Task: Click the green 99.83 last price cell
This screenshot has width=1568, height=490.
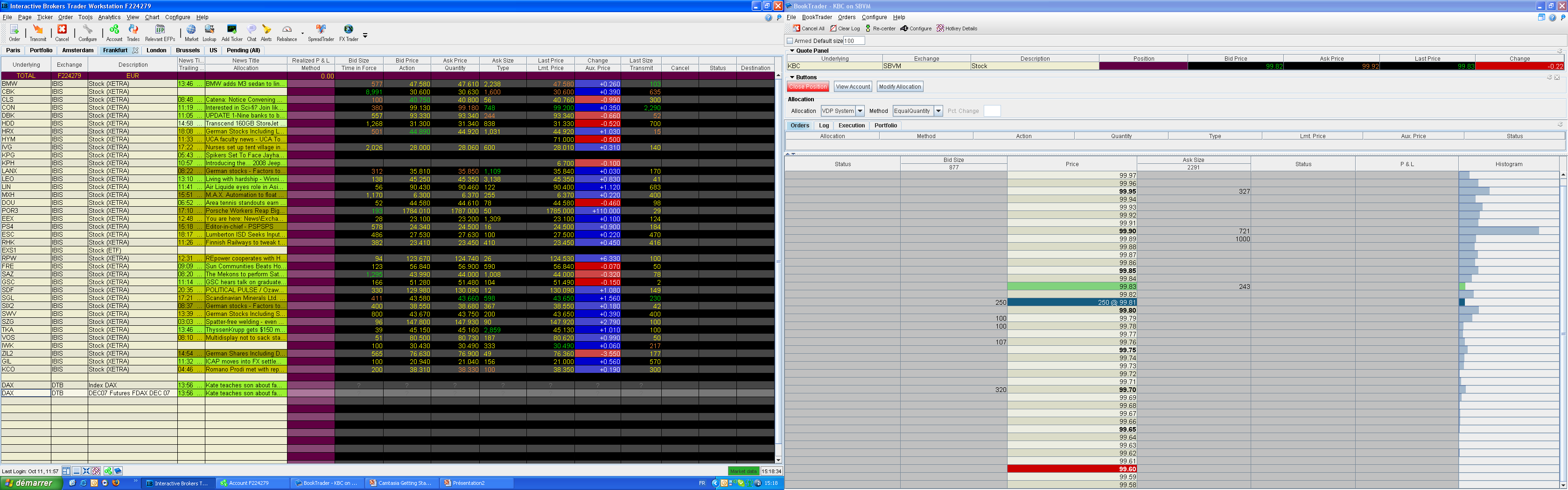Action: tap(1072, 287)
